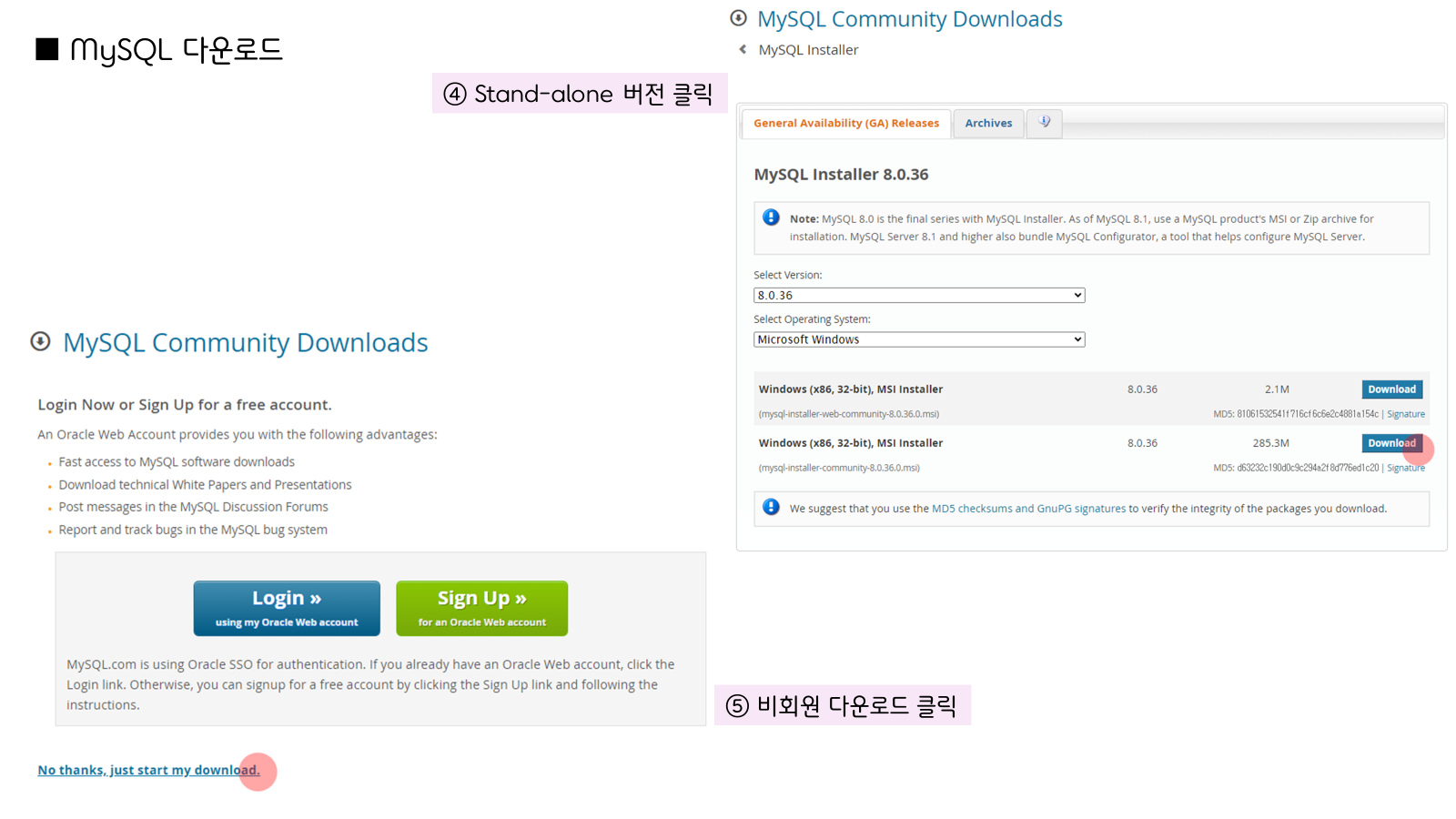Click the info icon beside the MD5 checksum suggestion

click(x=771, y=507)
